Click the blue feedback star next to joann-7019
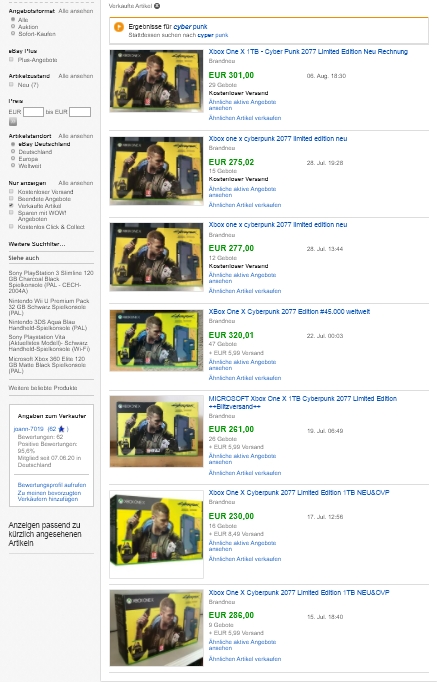This screenshot has height=682, width=437. pos(61,429)
